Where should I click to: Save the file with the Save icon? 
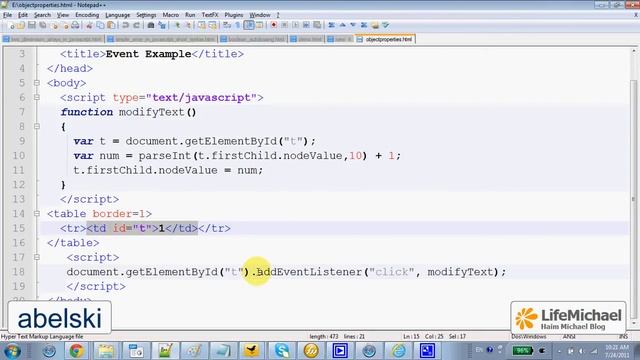32,25
